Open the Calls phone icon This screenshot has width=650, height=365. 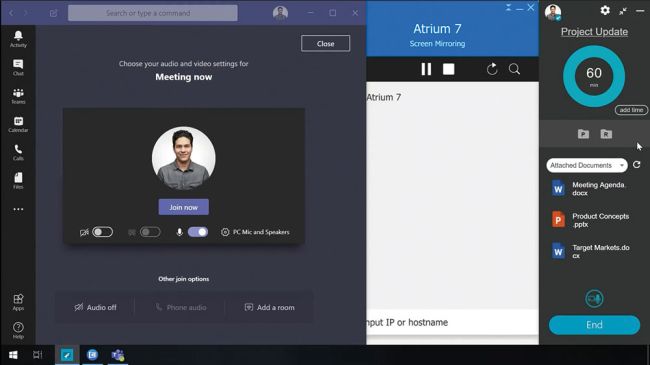[x=18, y=152]
